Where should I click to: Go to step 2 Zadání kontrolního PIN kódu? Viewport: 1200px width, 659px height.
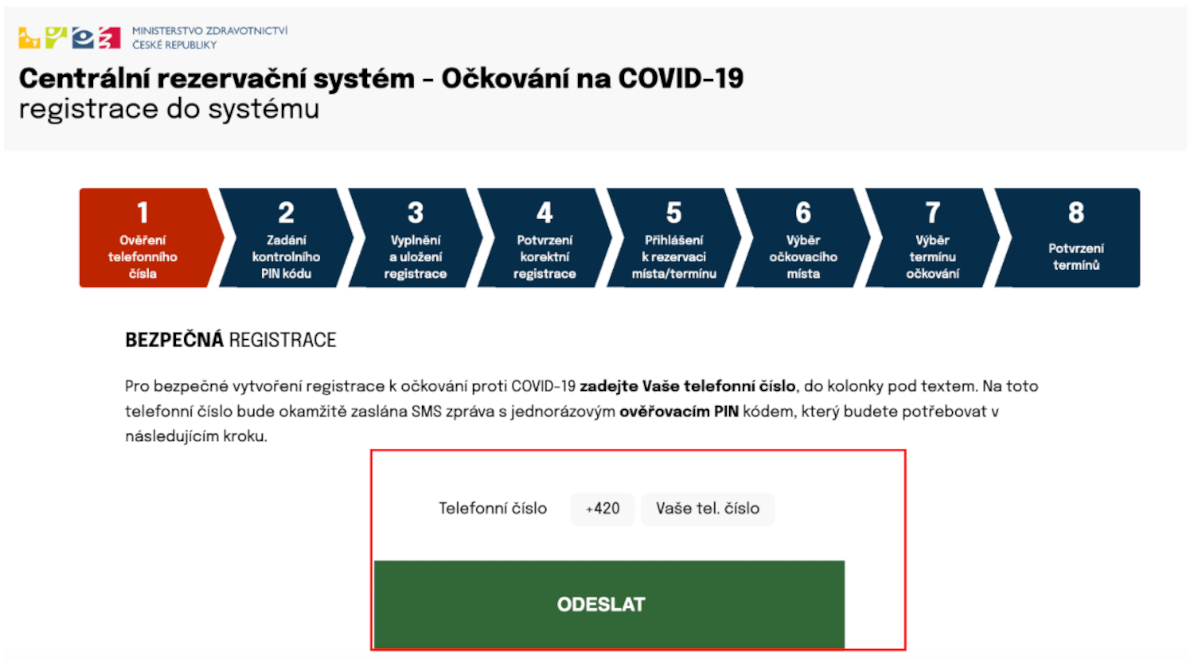[286, 238]
